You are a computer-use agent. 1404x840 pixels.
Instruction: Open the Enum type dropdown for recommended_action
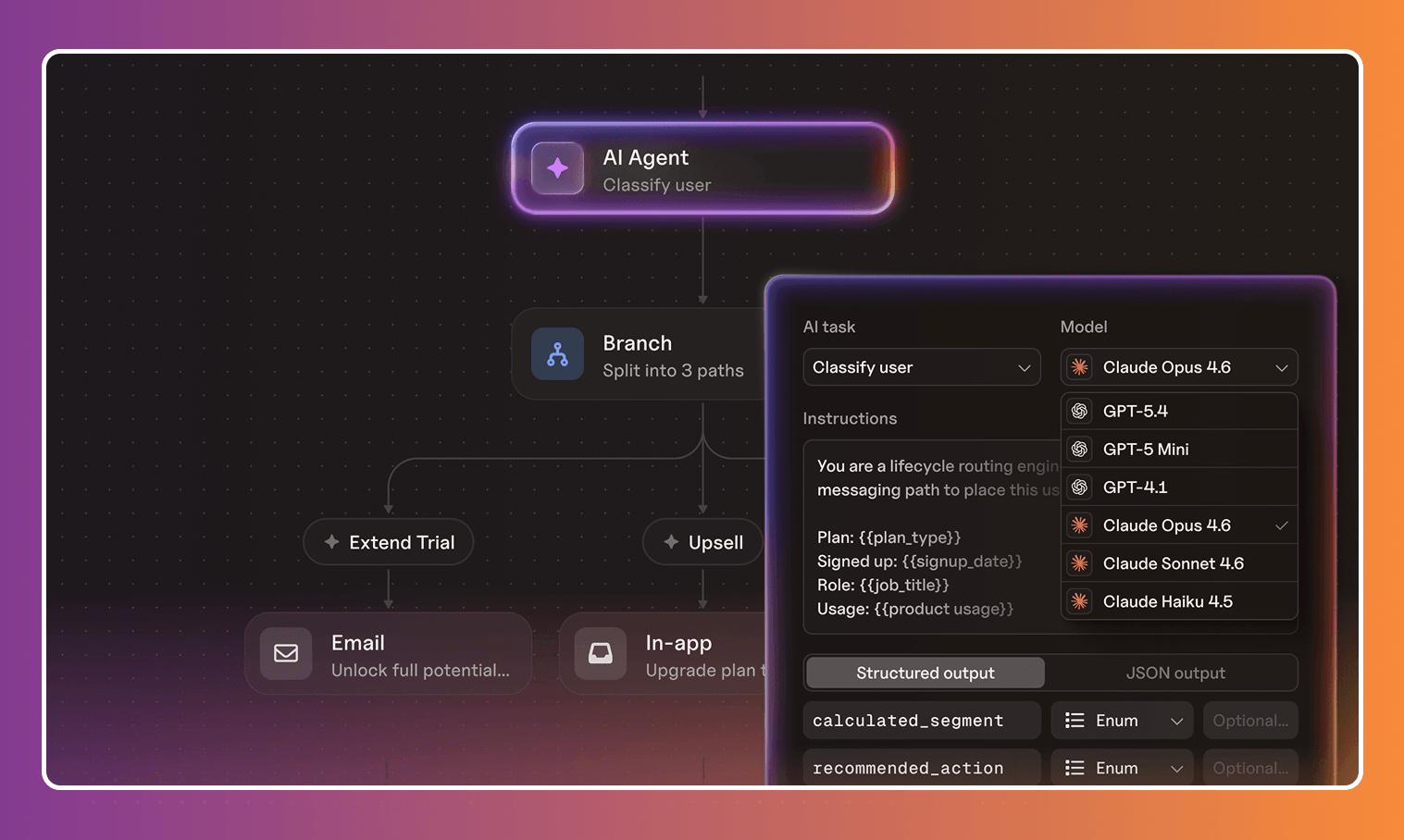coord(1123,768)
